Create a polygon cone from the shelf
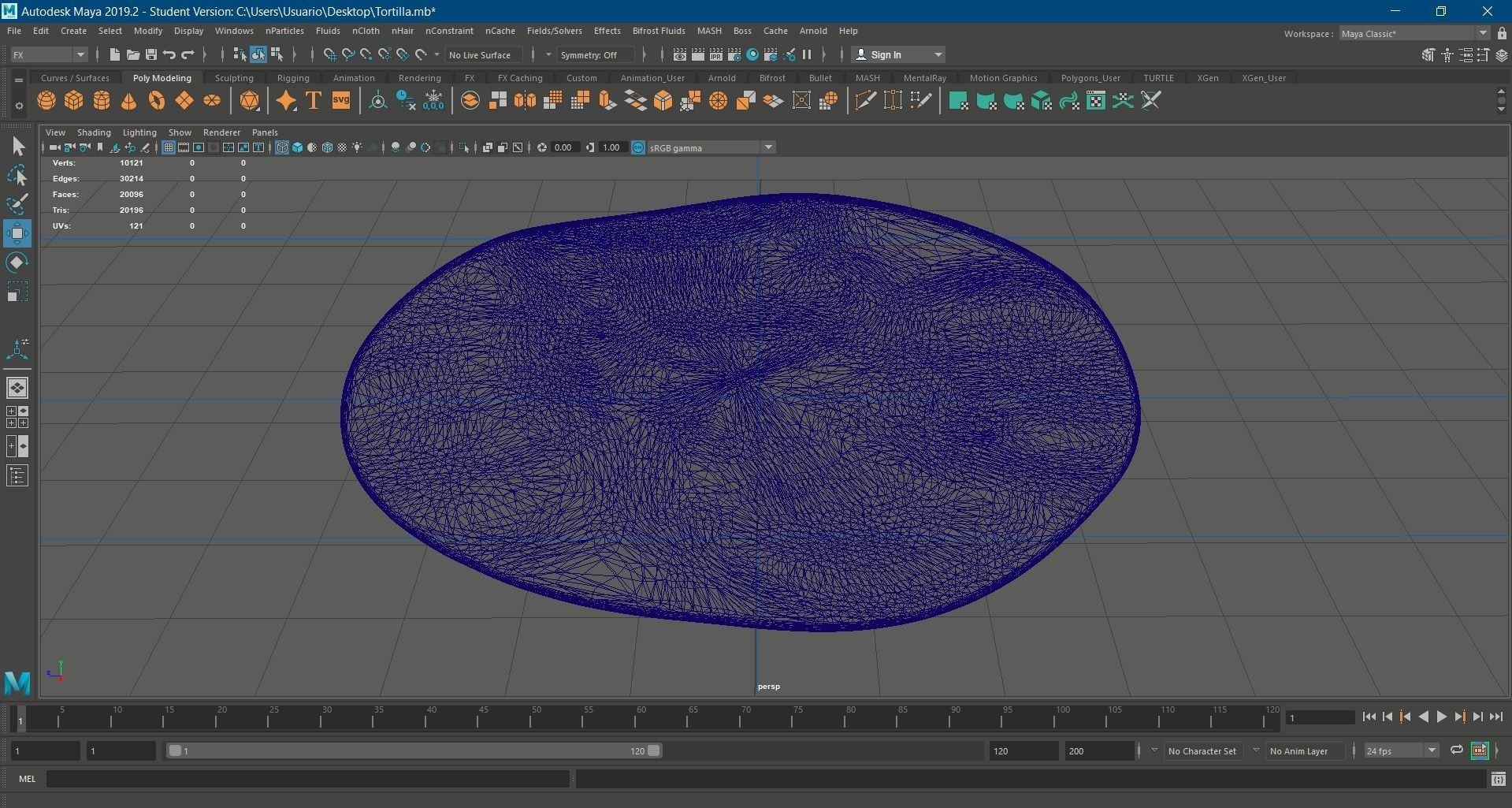 129,101
